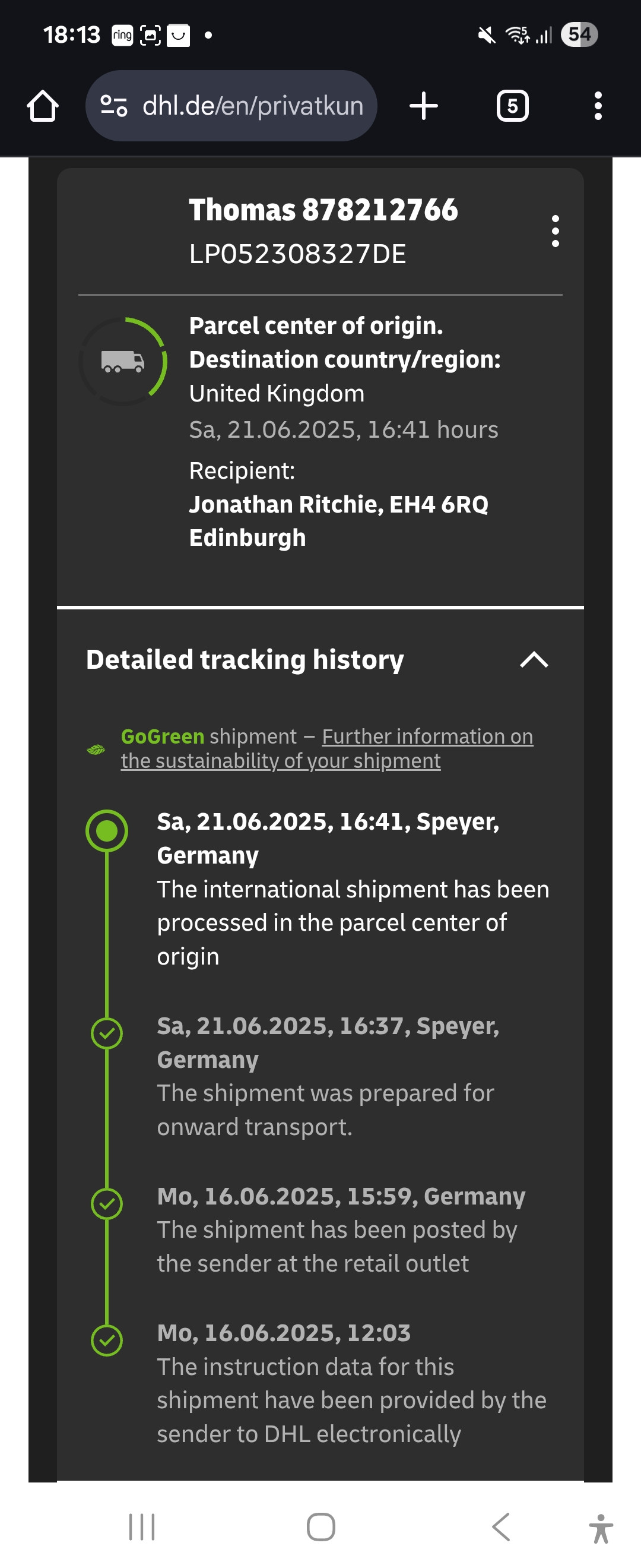Viewport: 641px width, 1568px height.
Task: Select the 15:59 posted checkmark marker
Action: click(106, 1203)
